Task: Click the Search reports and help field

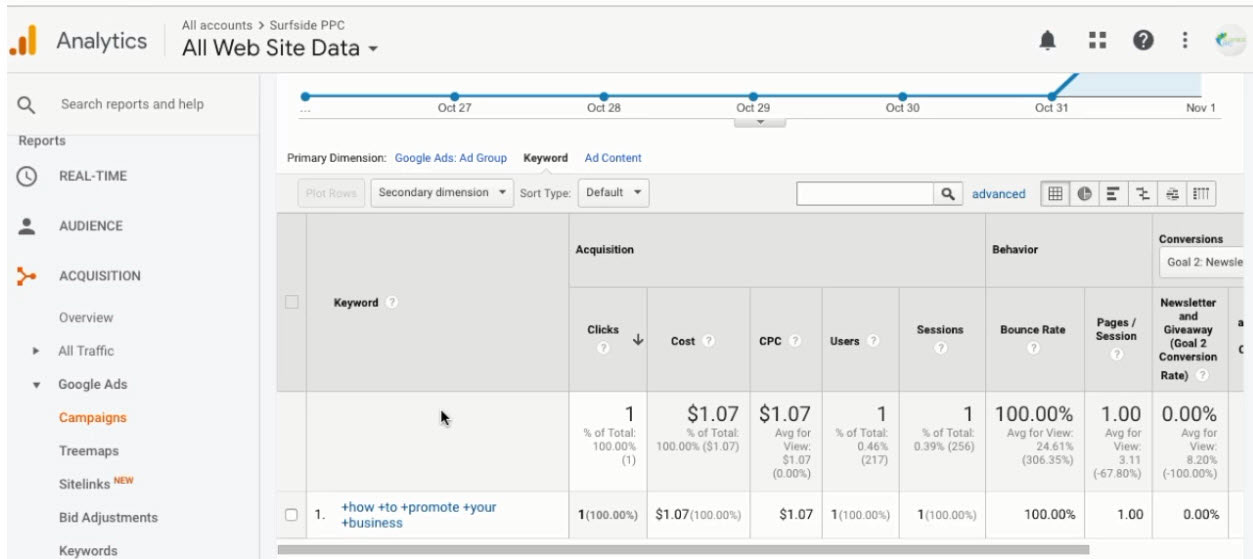Action: coord(133,104)
